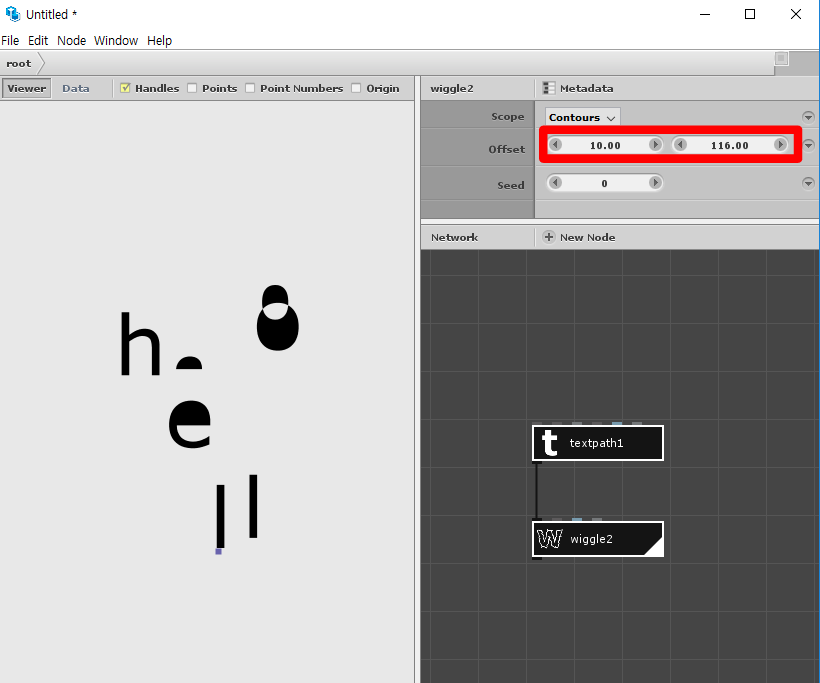820x683 pixels.
Task: Click the plus icon beside New Node
Action: tap(549, 237)
